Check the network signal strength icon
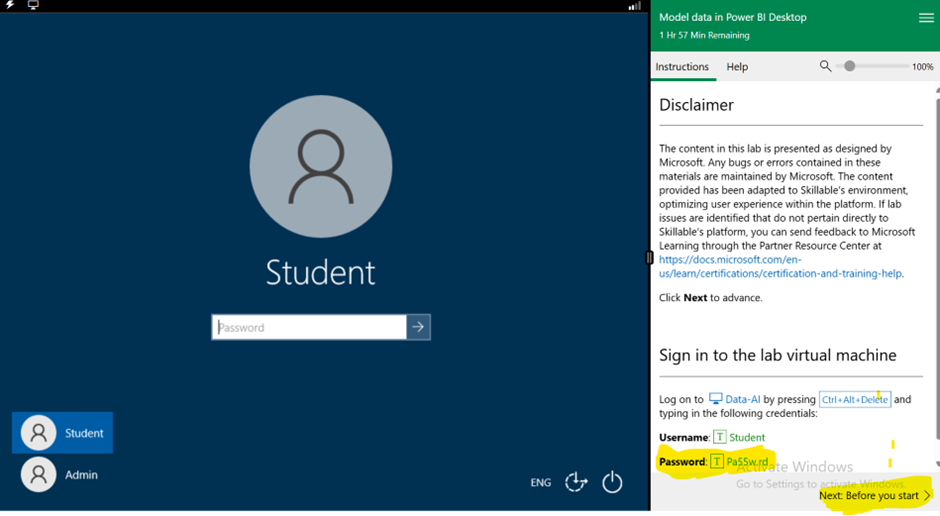The width and height of the screenshot is (940, 516). (634, 6)
